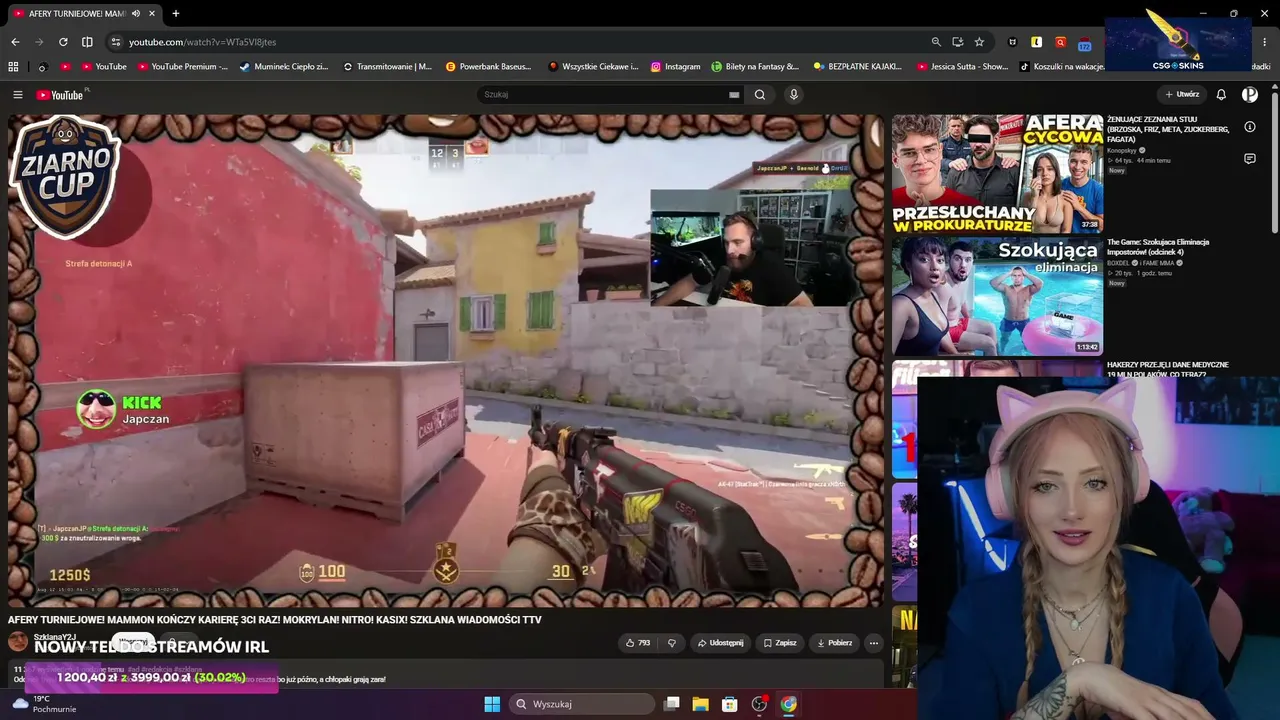Reload the YouTube page
Image resolution: width=1280 pixels, height=720 pixels.
click(63, 42)
